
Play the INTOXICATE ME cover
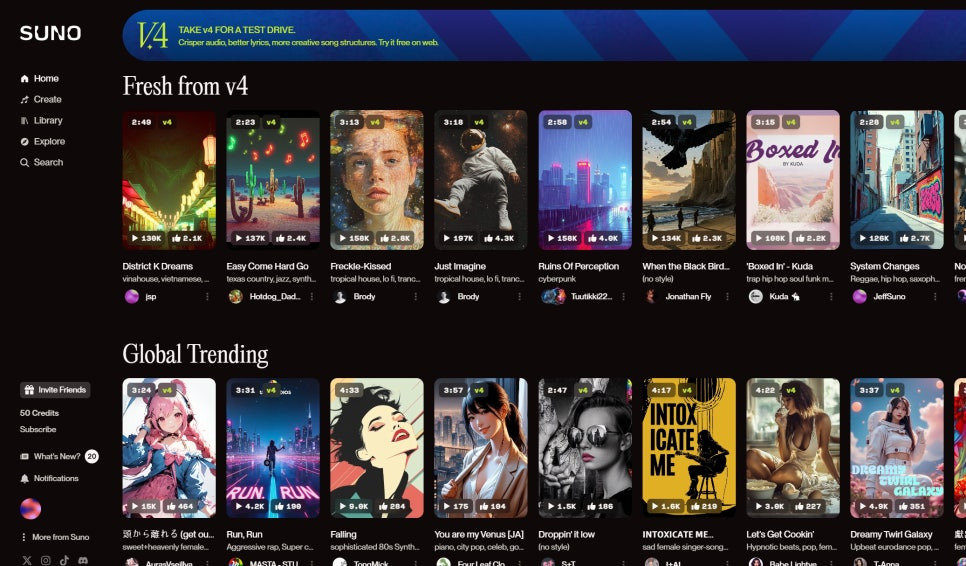tap(689, 448)
